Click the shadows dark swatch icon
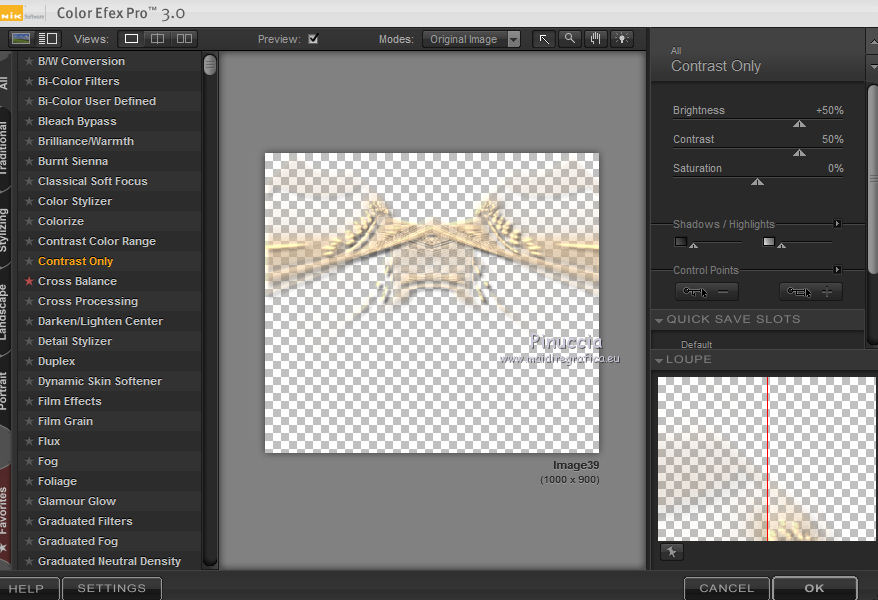The width and height of the screenshot is (878, 600). click(x=680, y=242)
